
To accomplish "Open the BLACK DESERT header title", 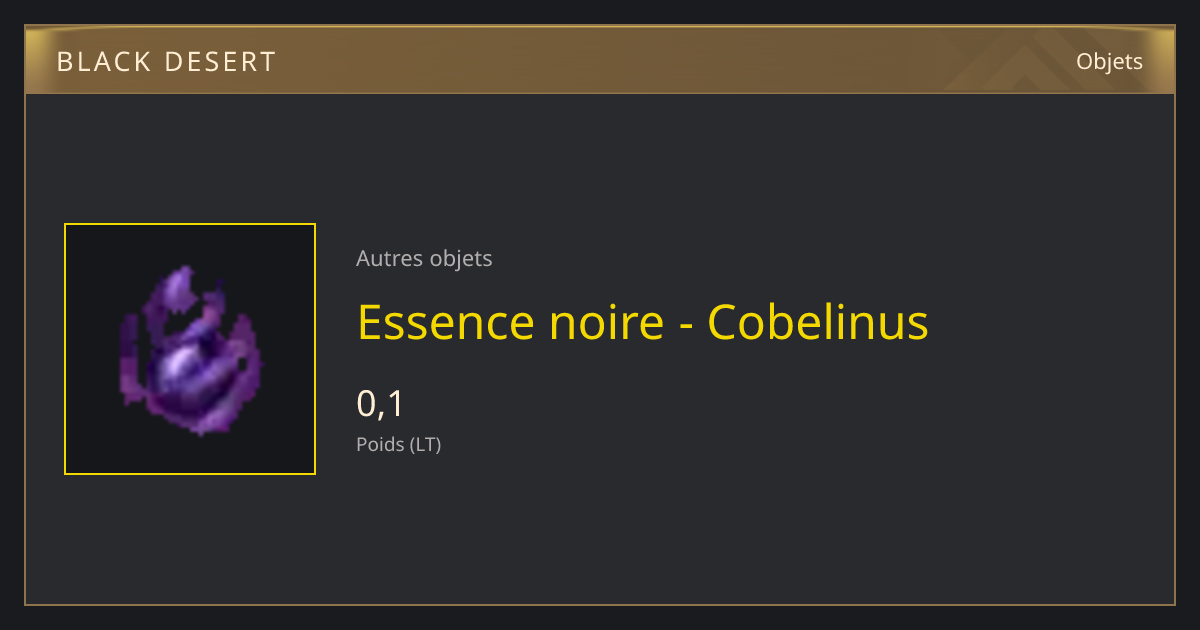I will click(166, 62).
